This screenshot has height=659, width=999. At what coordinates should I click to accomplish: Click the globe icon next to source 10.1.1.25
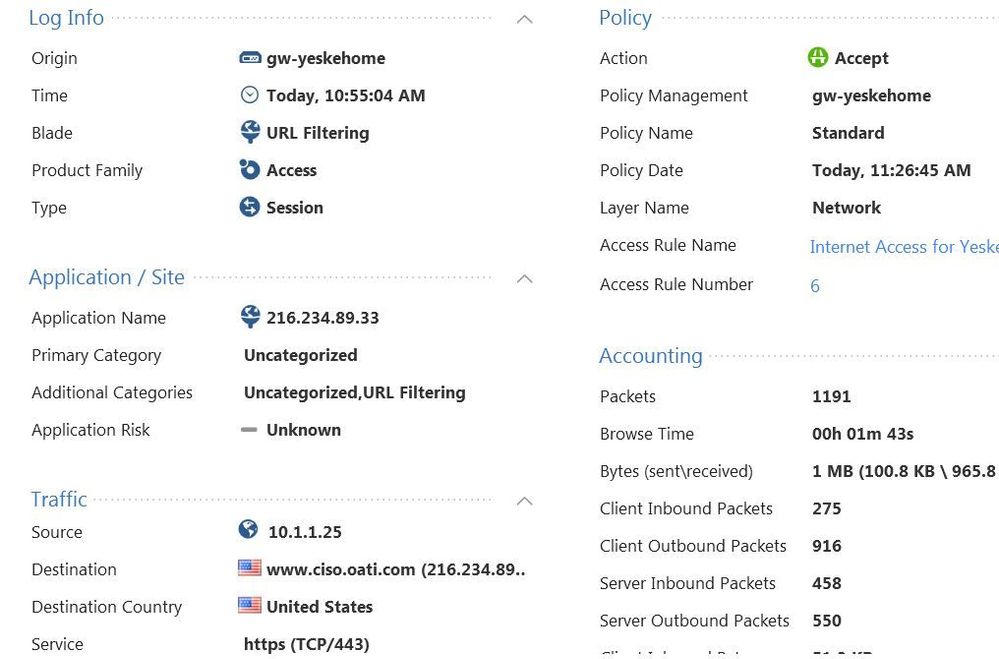(x=249, y=530)
